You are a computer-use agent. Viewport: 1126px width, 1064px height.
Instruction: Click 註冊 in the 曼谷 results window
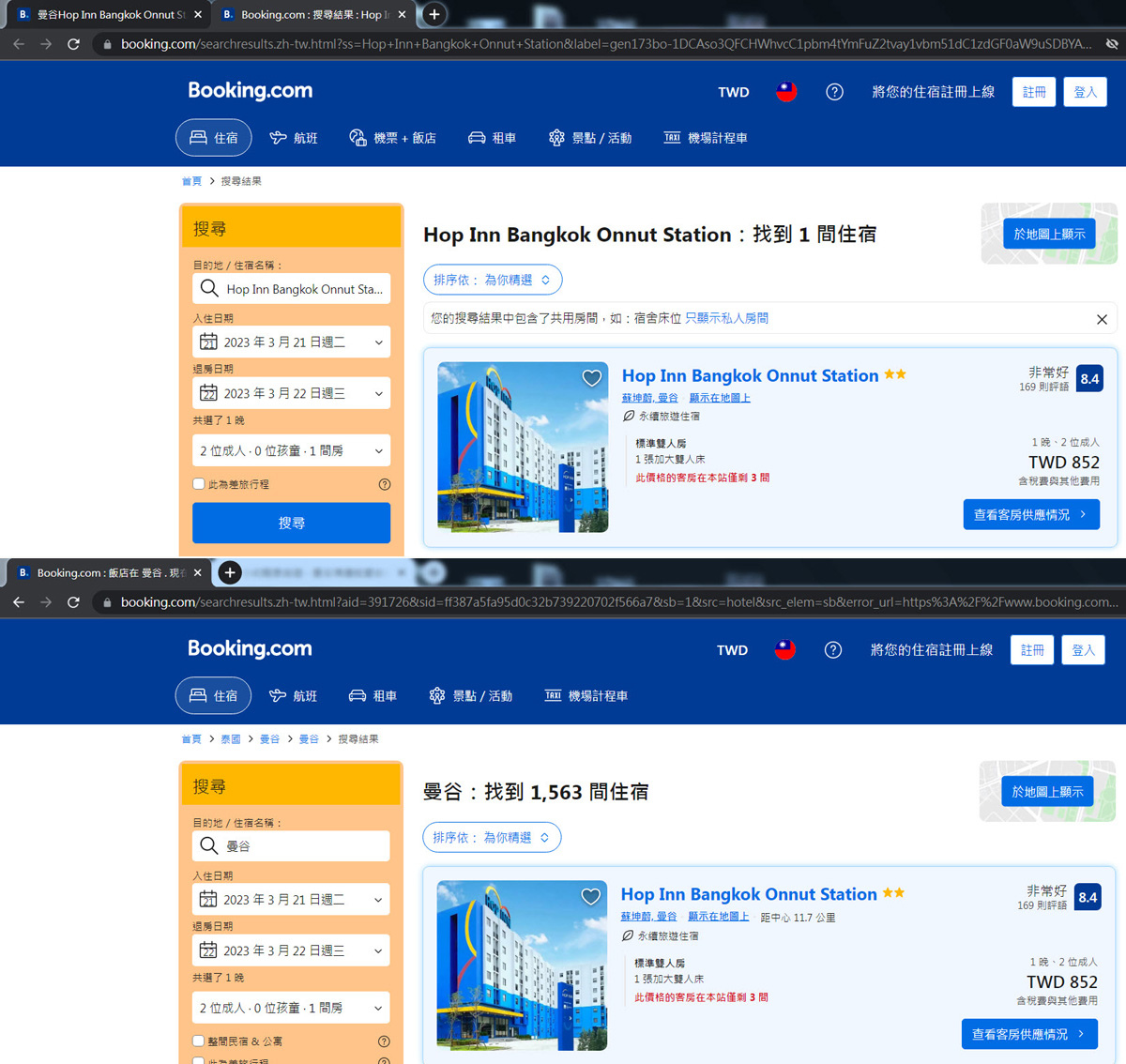1032,649
